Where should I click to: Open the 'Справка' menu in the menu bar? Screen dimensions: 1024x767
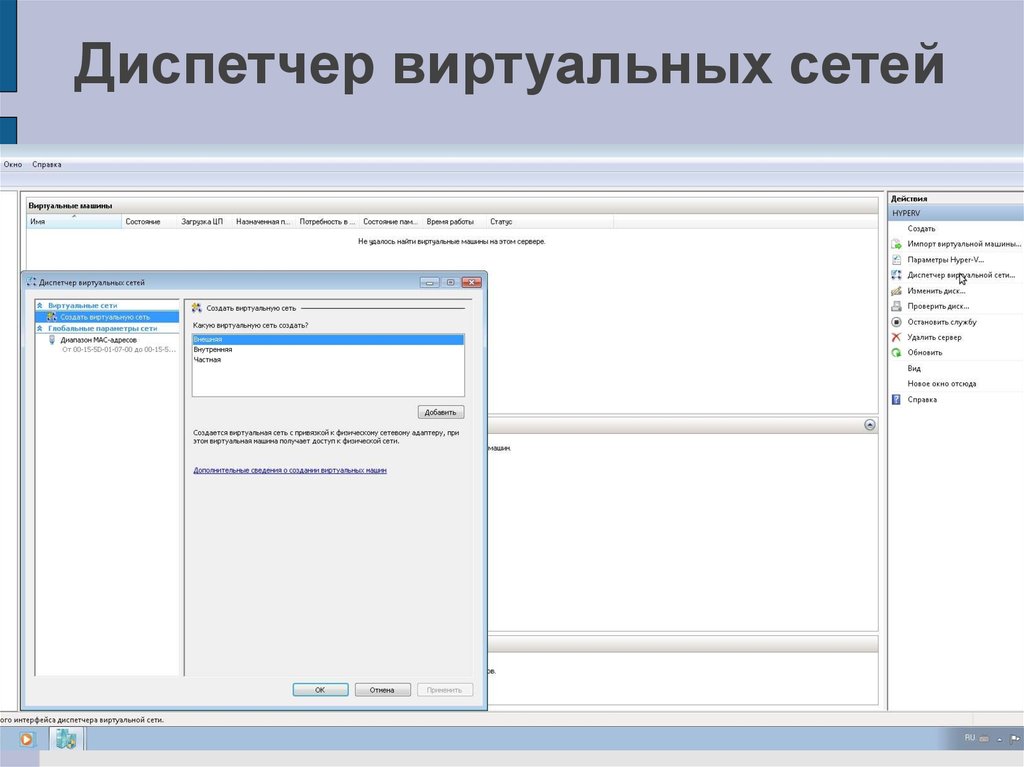(46, 165)
